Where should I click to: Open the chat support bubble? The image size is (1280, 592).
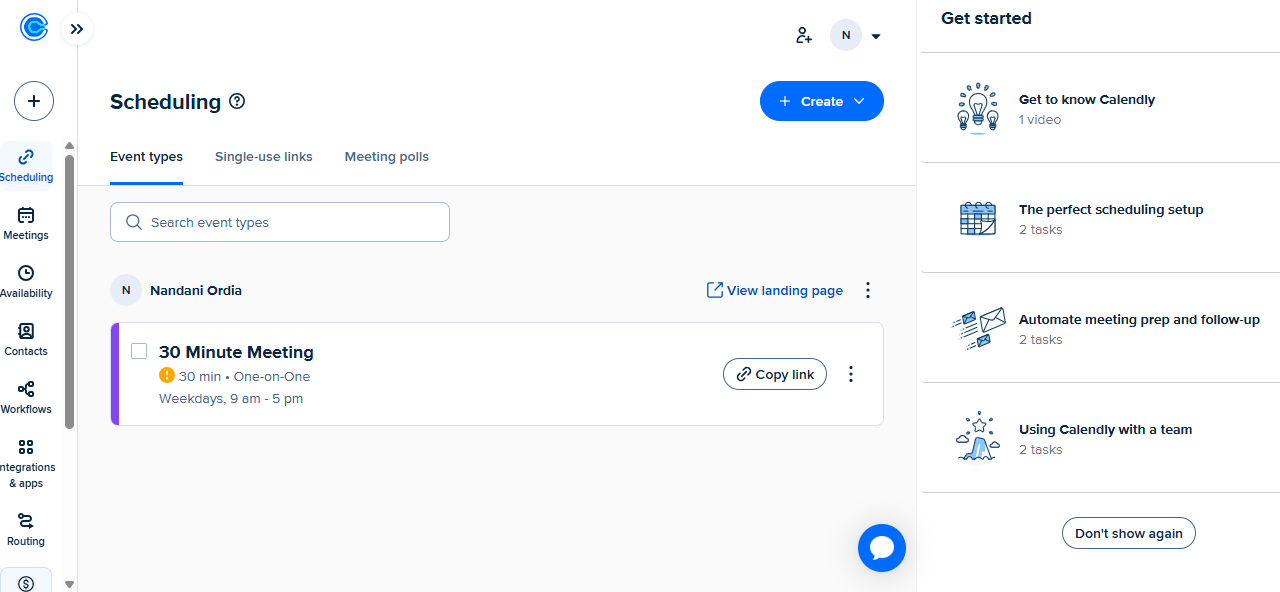[x=881, y=548]
